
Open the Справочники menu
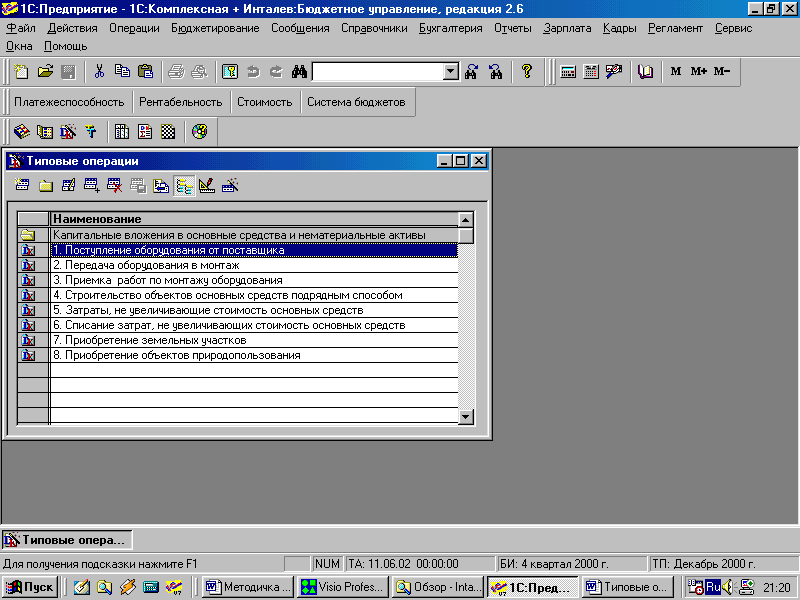pos(374,28)
